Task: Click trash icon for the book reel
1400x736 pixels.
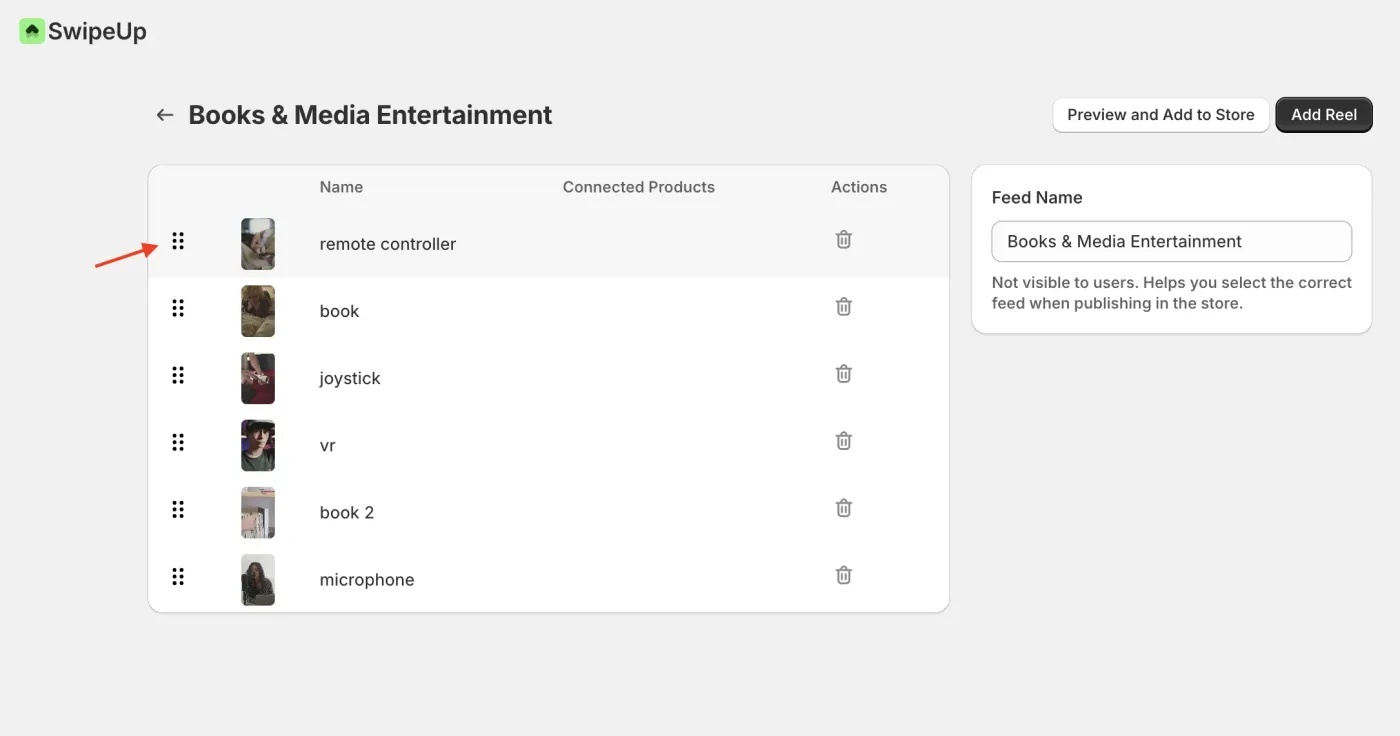Action: click(844, 307)
